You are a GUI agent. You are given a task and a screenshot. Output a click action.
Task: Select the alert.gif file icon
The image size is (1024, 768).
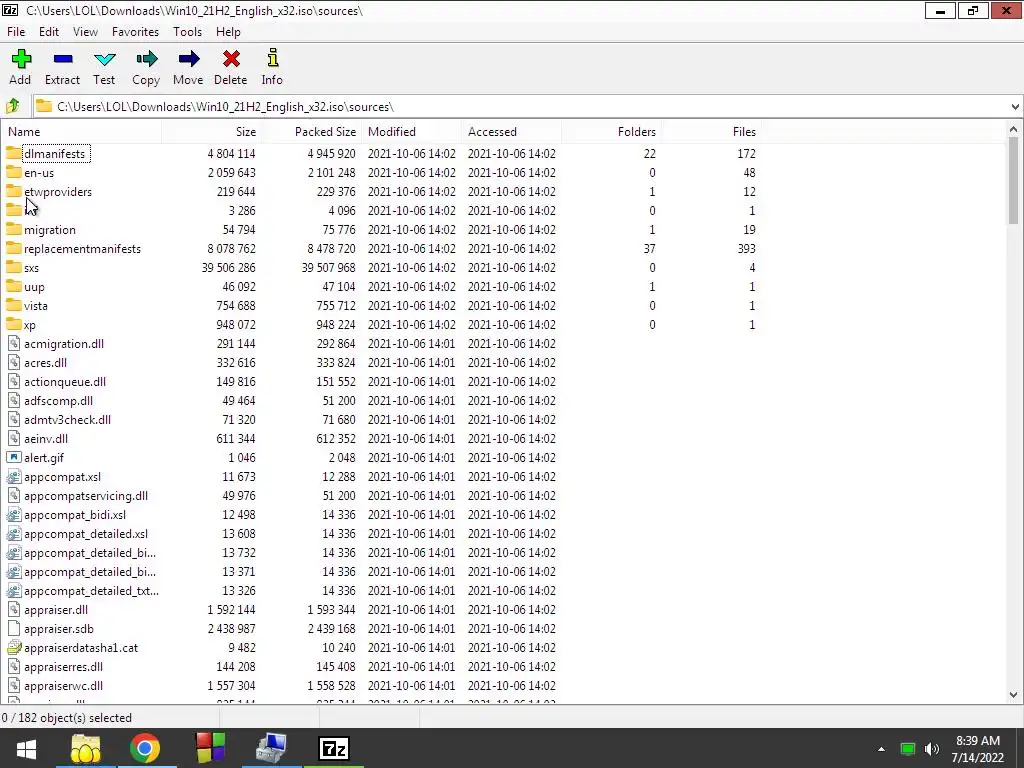tap(14, 457)
